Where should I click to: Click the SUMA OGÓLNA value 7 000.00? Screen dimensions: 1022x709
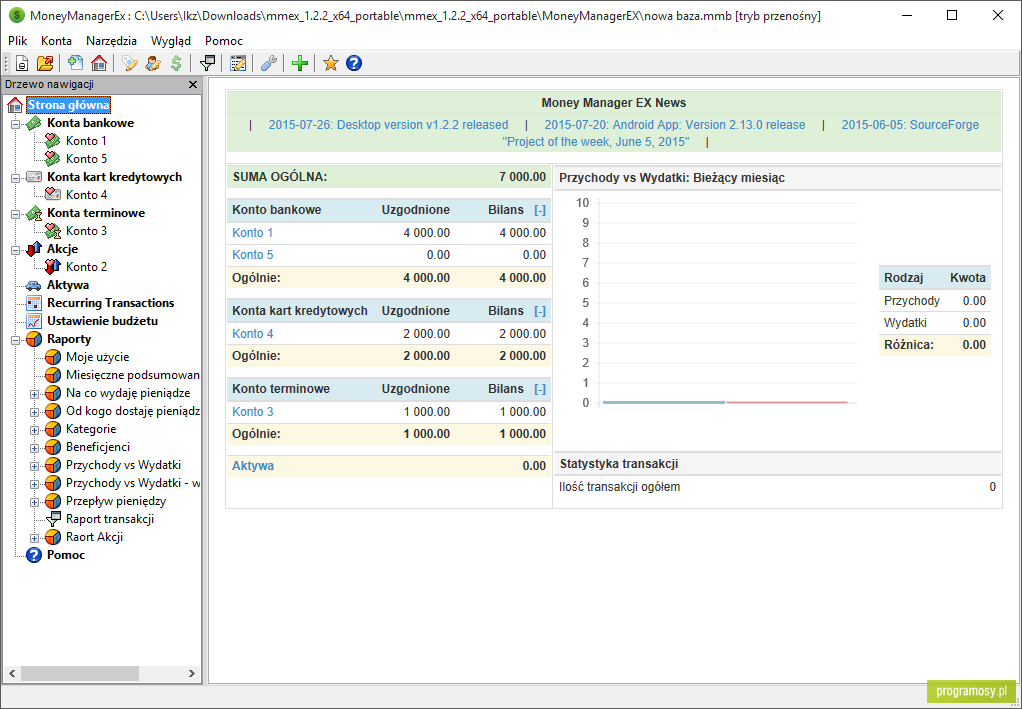pos(523,177)
